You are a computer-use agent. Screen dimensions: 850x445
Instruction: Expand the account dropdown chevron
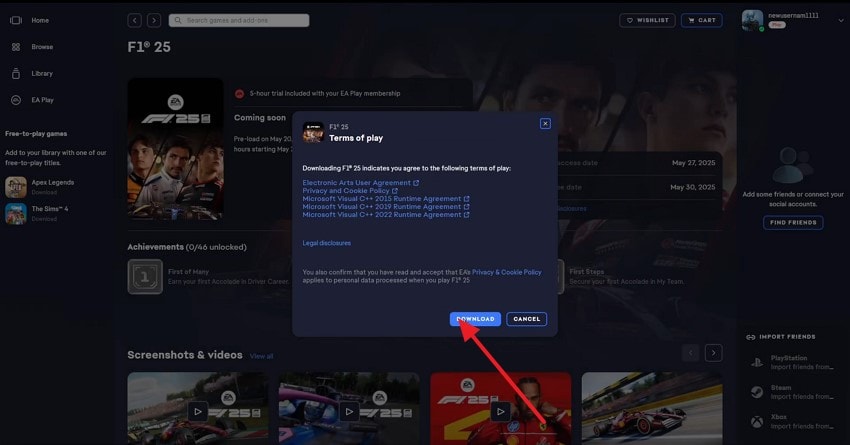pyautogui.click(x=841, y=21)
